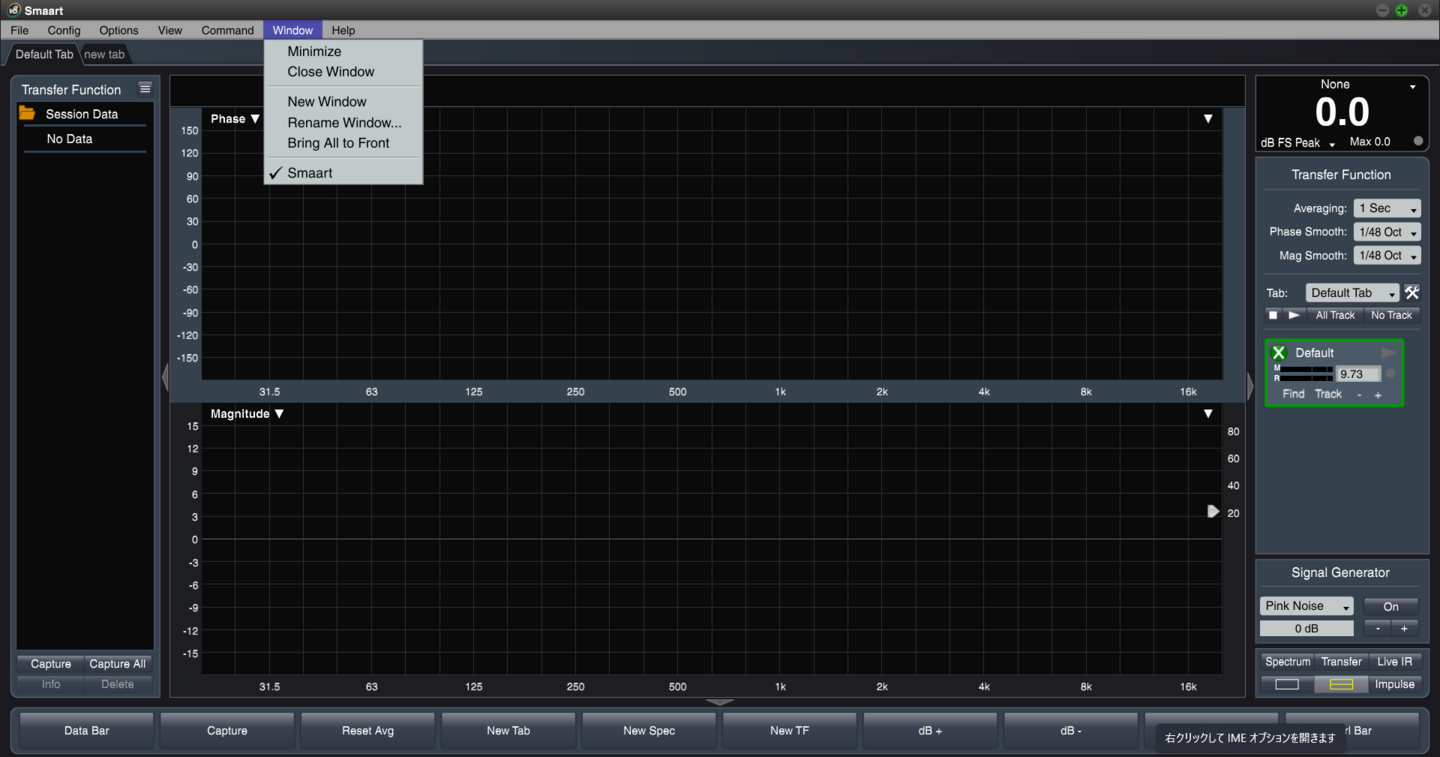Open the Phase Smooth dropdown
This screenshot has width=1440, height=757.
point(1386,231)
